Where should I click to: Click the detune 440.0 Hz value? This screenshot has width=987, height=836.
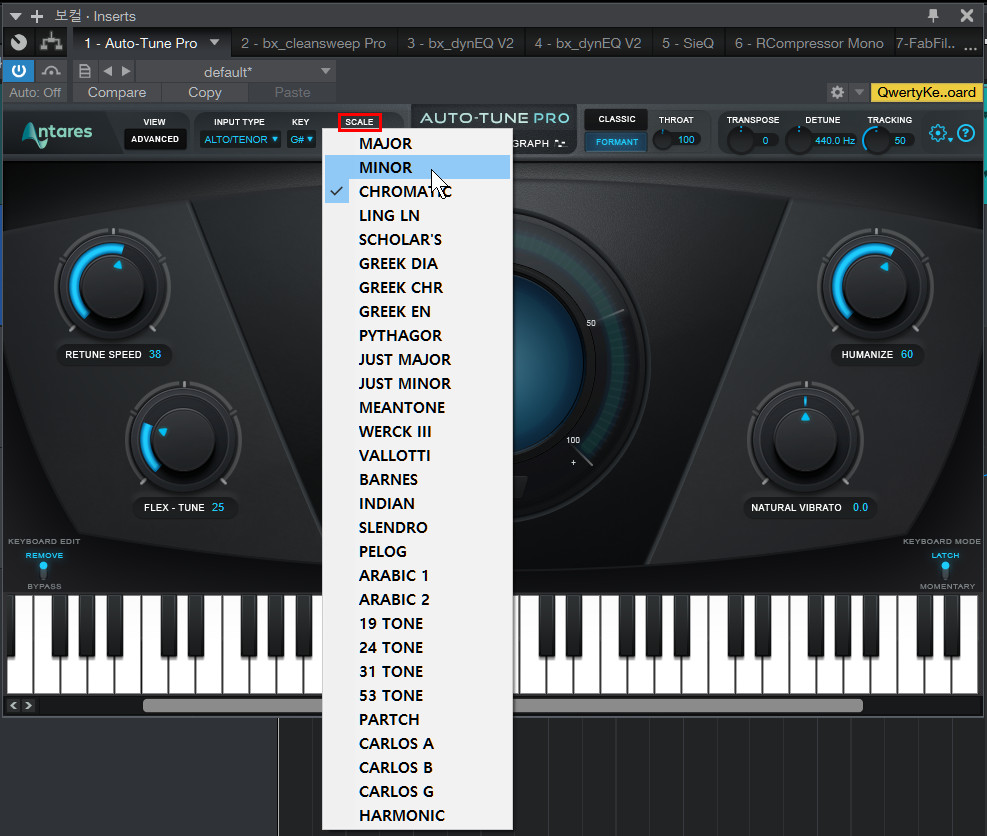pyautogui.click(x=835, y=140)
